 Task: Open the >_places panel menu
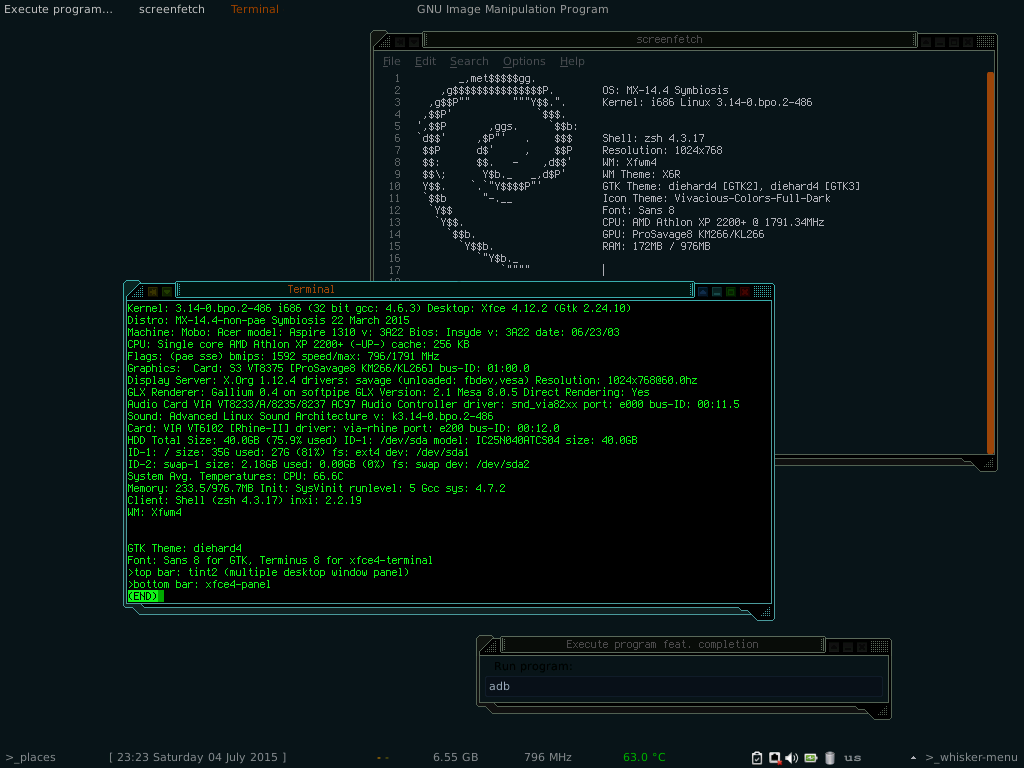[30, 758]
